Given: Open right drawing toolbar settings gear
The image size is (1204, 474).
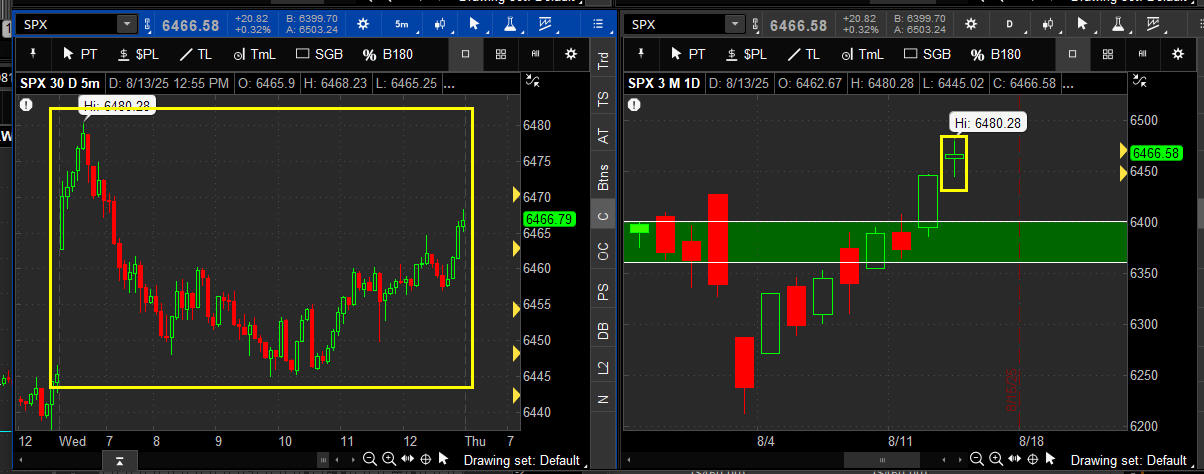Looking at the screenshot, I should [x=1180, y=54].
